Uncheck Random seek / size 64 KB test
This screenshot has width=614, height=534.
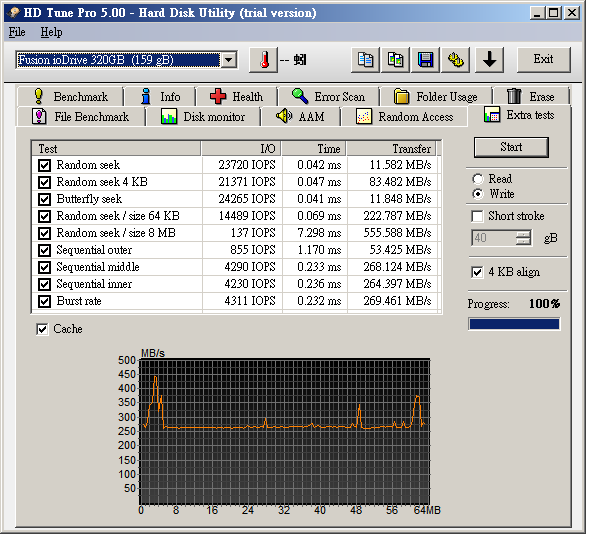[44, 216]
